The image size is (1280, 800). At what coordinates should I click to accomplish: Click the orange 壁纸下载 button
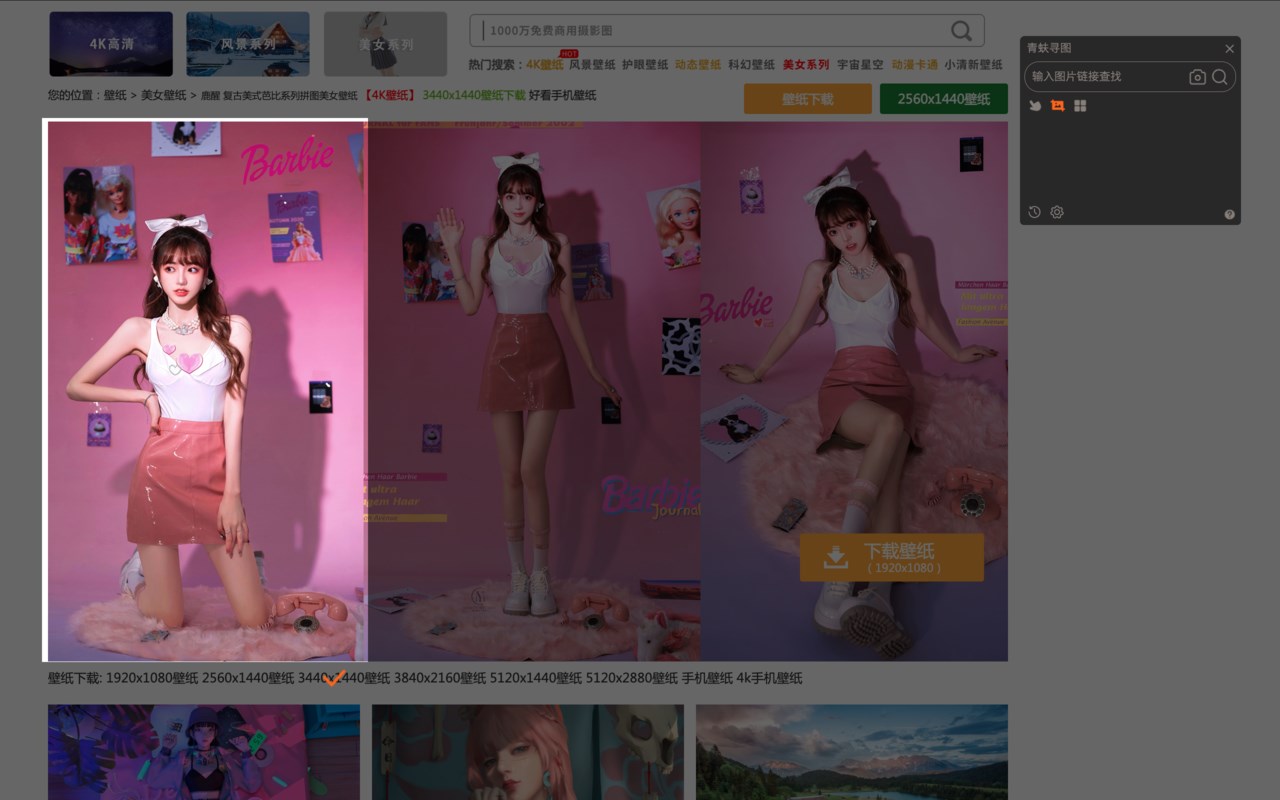point(808,99)
